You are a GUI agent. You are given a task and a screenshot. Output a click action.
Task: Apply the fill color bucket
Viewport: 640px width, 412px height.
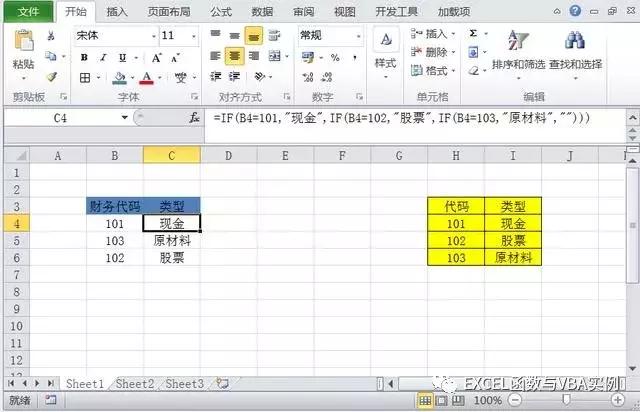click(x=119, y=78)
